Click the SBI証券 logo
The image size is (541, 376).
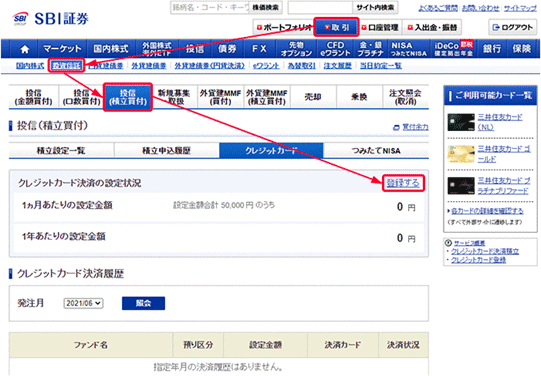[x=50, y=19]
